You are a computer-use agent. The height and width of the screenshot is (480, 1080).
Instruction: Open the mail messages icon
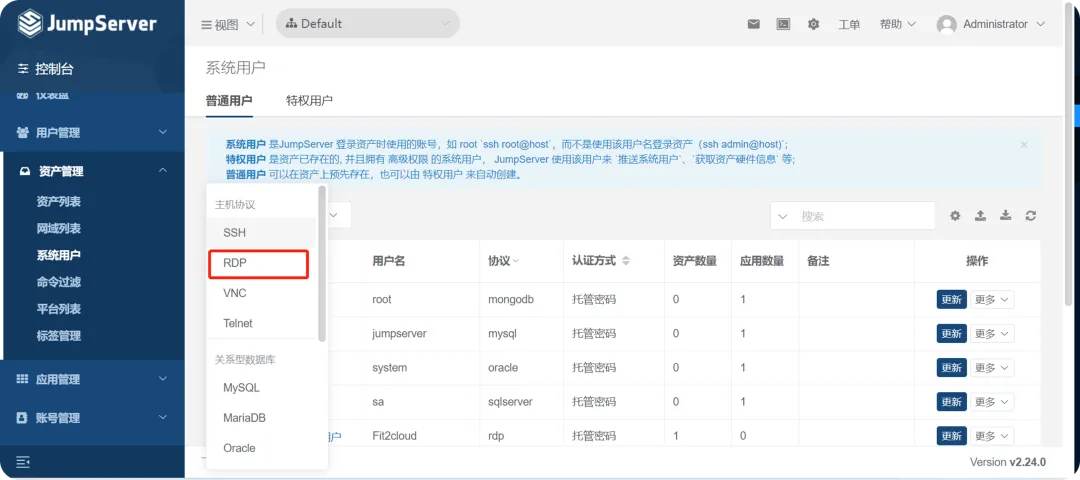pyautogui.click(x=754, y=24)
